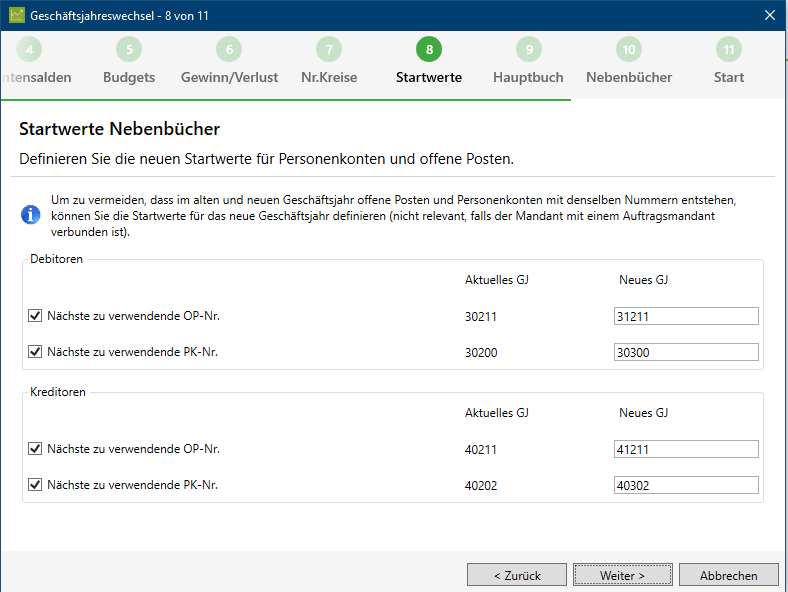Click Kreditoren current PK value 40202
Screen dimensions: 788x592
pos(481,485)
